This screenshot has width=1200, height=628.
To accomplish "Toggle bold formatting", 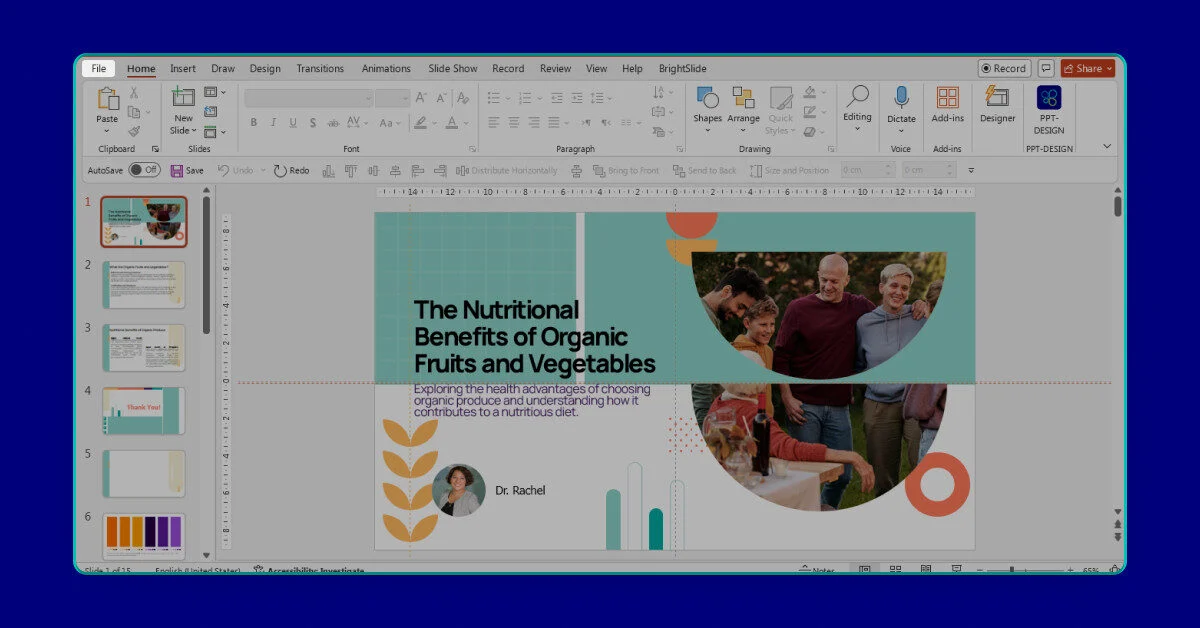I will click(x=254, y=123).
